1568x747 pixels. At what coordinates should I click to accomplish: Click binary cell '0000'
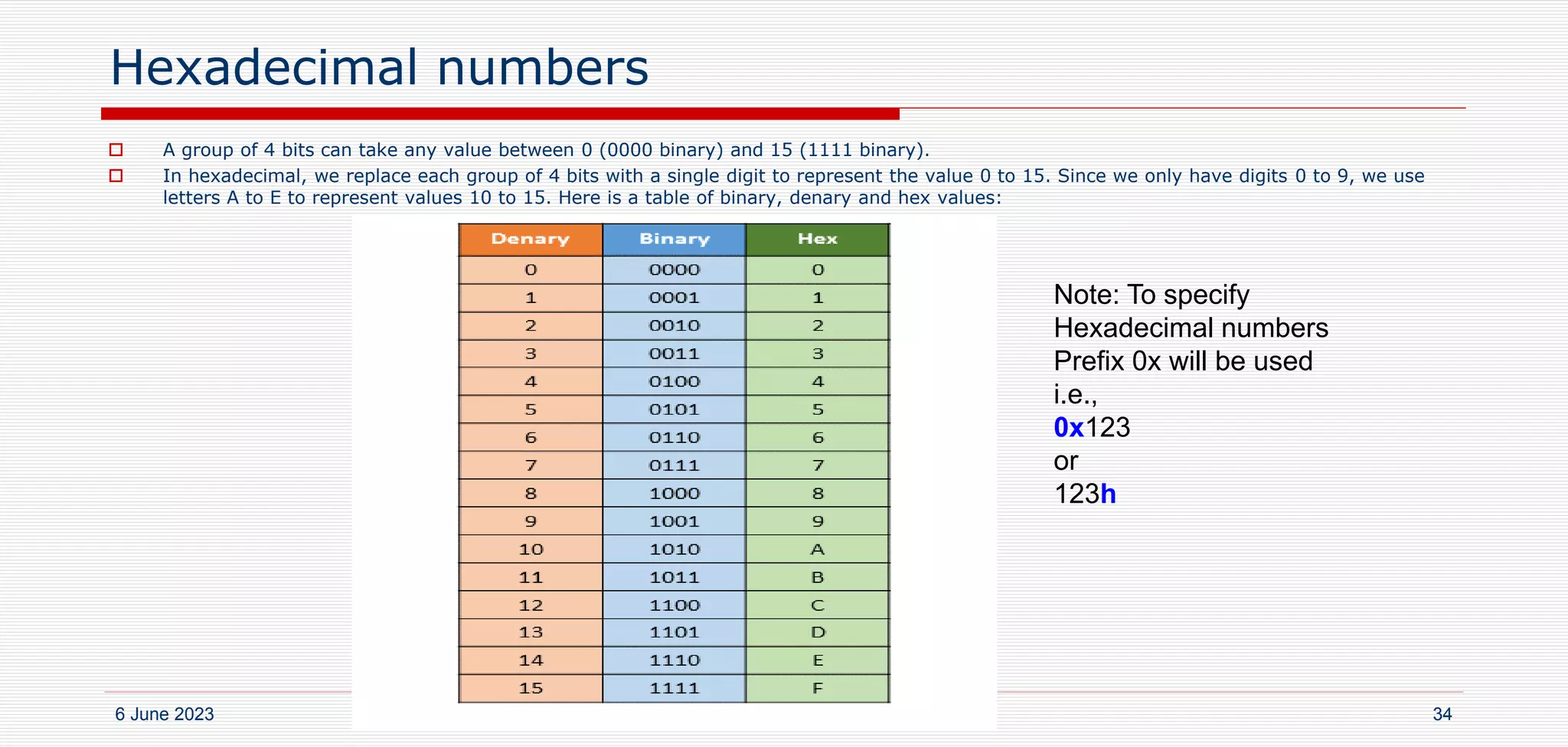tap(675, 270)
